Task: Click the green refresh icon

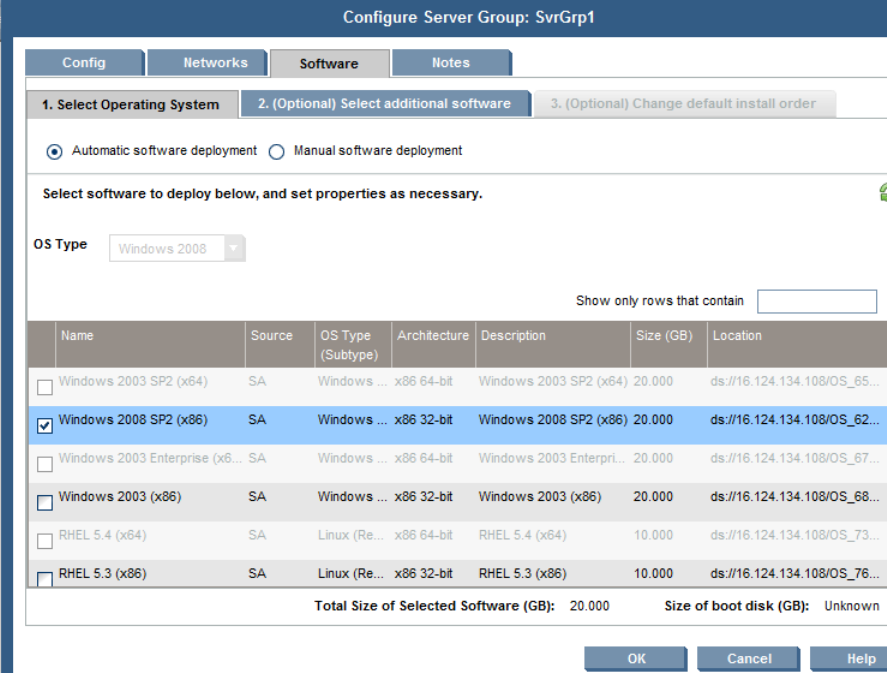Action: tap(882, 193)
